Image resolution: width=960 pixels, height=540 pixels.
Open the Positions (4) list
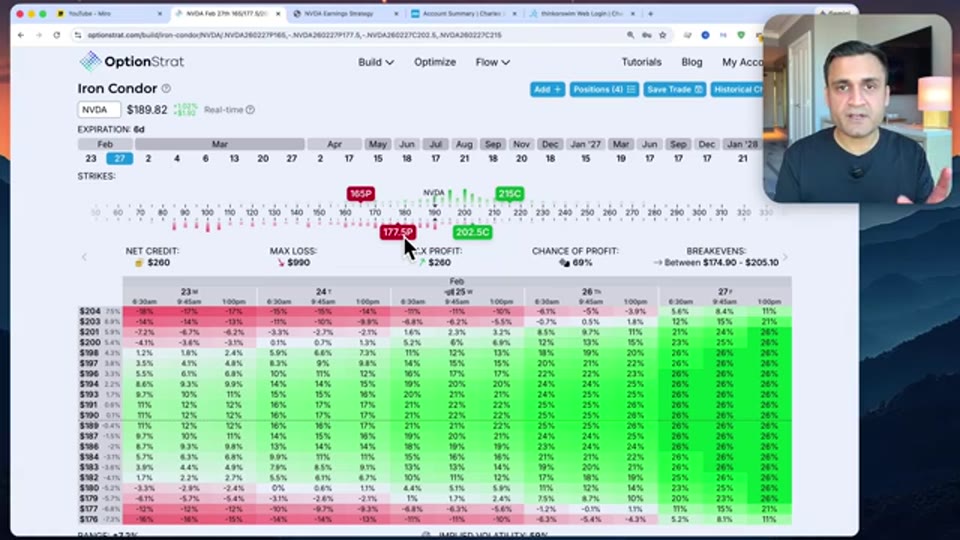coord(604,89)
